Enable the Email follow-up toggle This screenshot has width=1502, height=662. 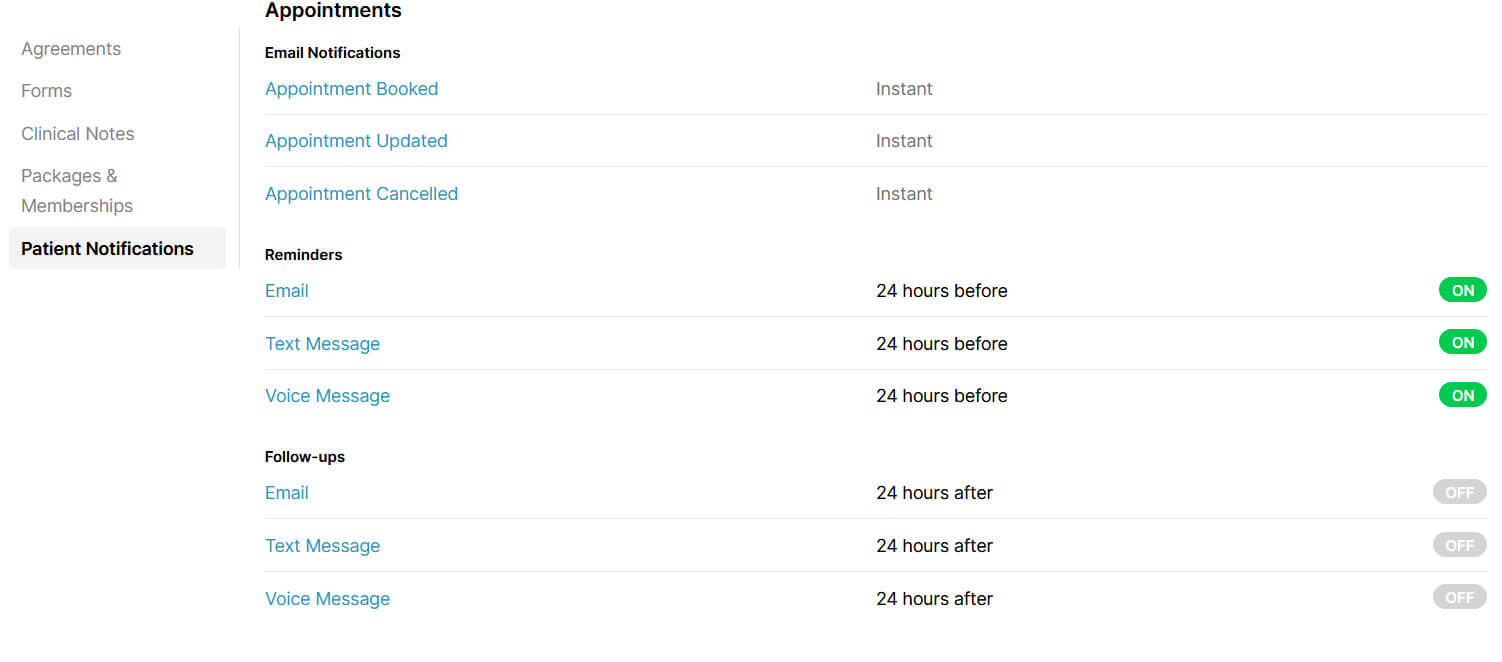(1459, 492)
